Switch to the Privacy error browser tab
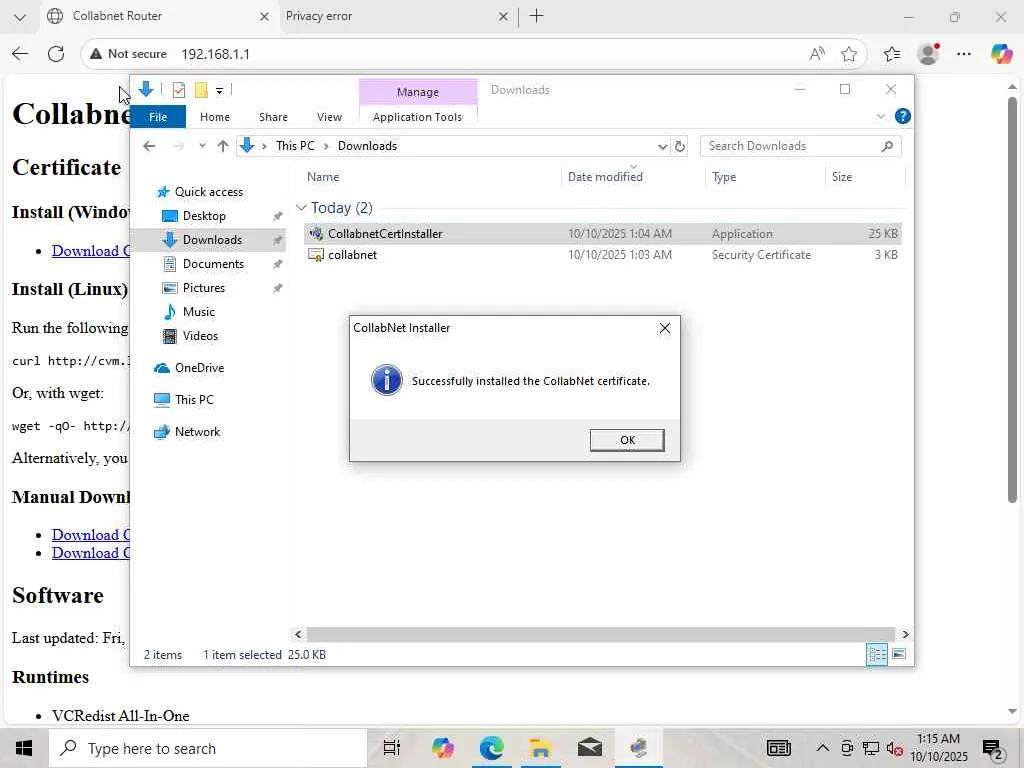This screenshot has width=1024, height=768. tap(391, 16)
